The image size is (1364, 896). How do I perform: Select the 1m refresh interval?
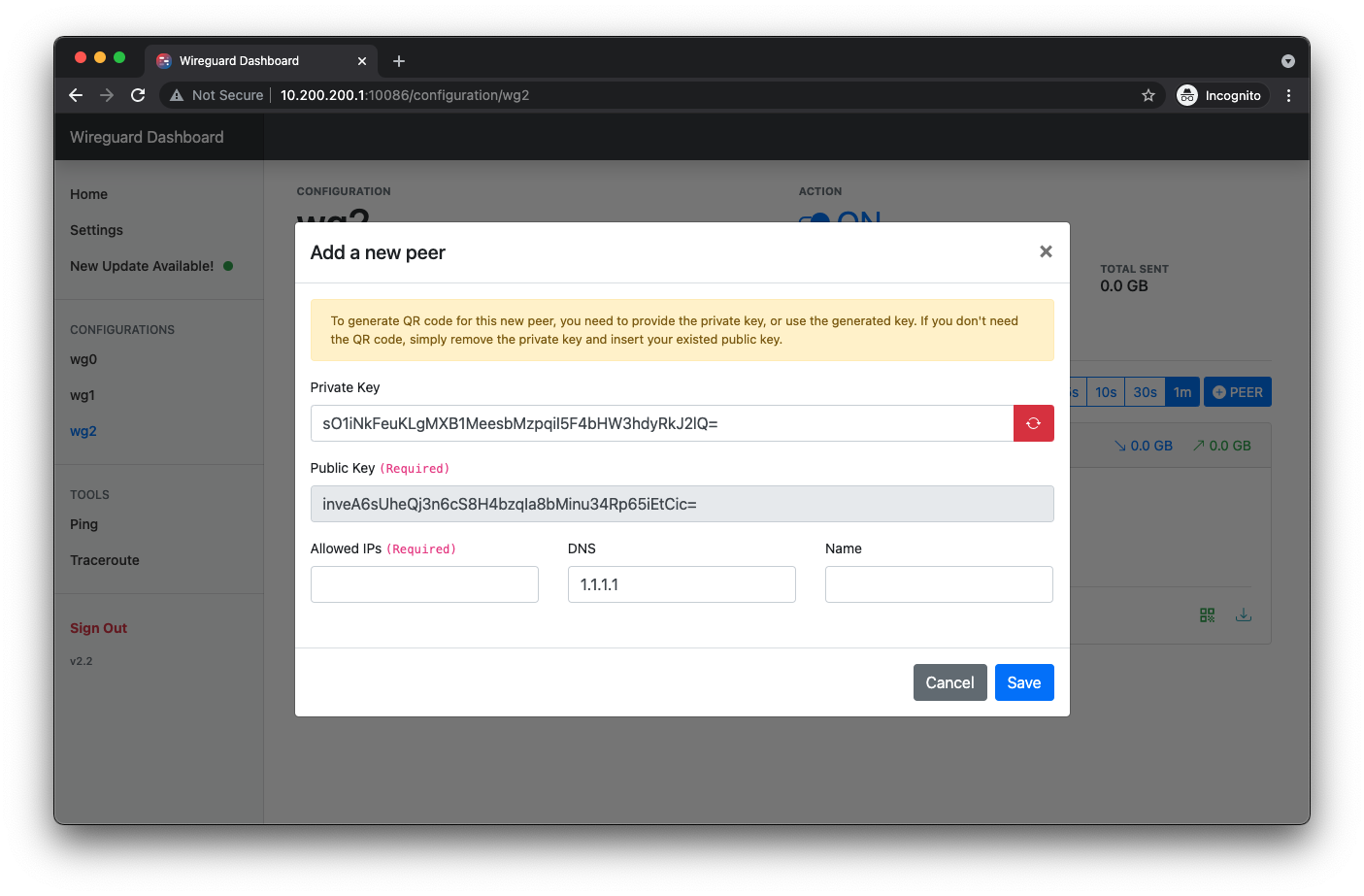pyautogui.click(x=1181, y=392)
